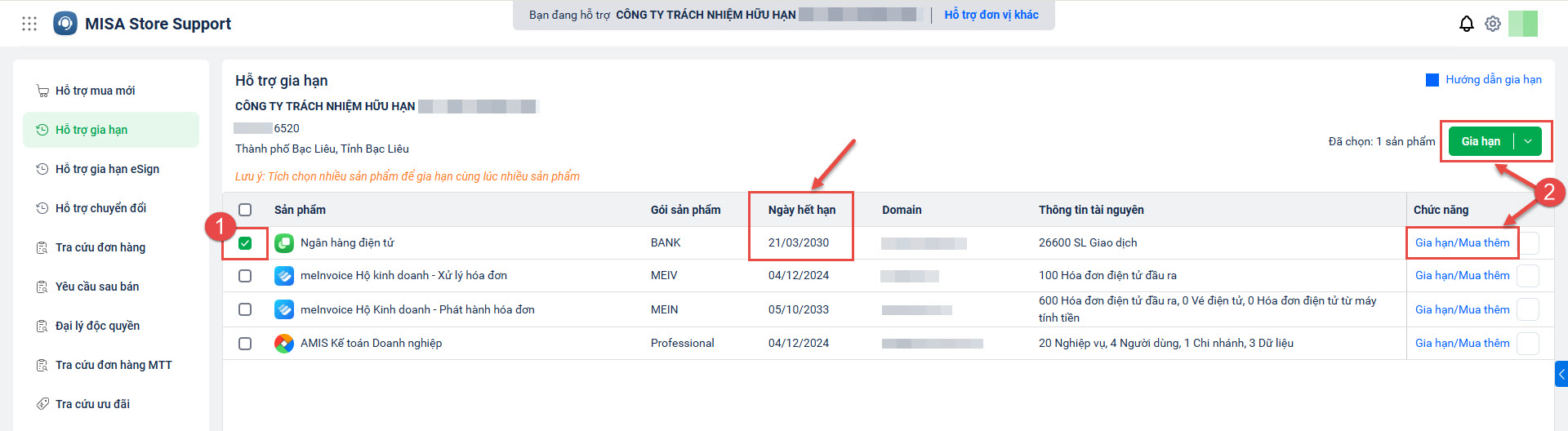Click the MISA Store Support logo
Viewport: 1568px width, 431px height.
pos(65,24)
